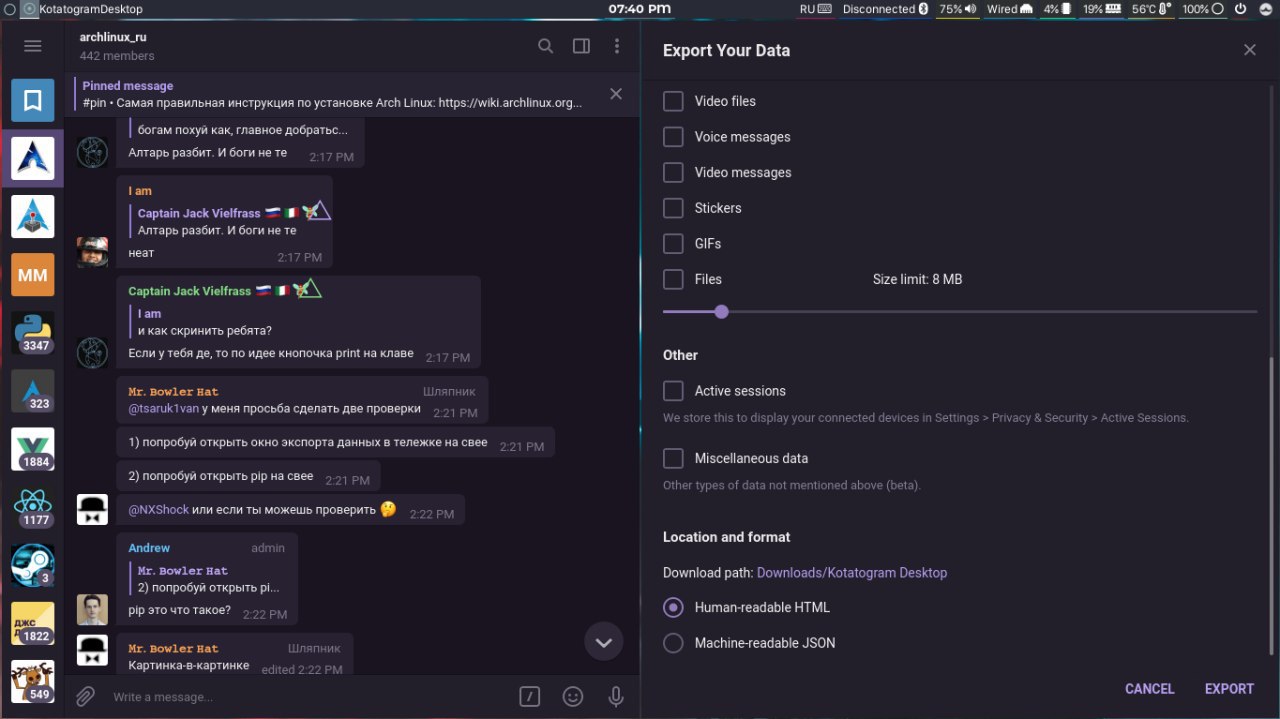Click the @NXShock mention
The width and height of the screenshot is (1280, 719).
click(158, 510)
